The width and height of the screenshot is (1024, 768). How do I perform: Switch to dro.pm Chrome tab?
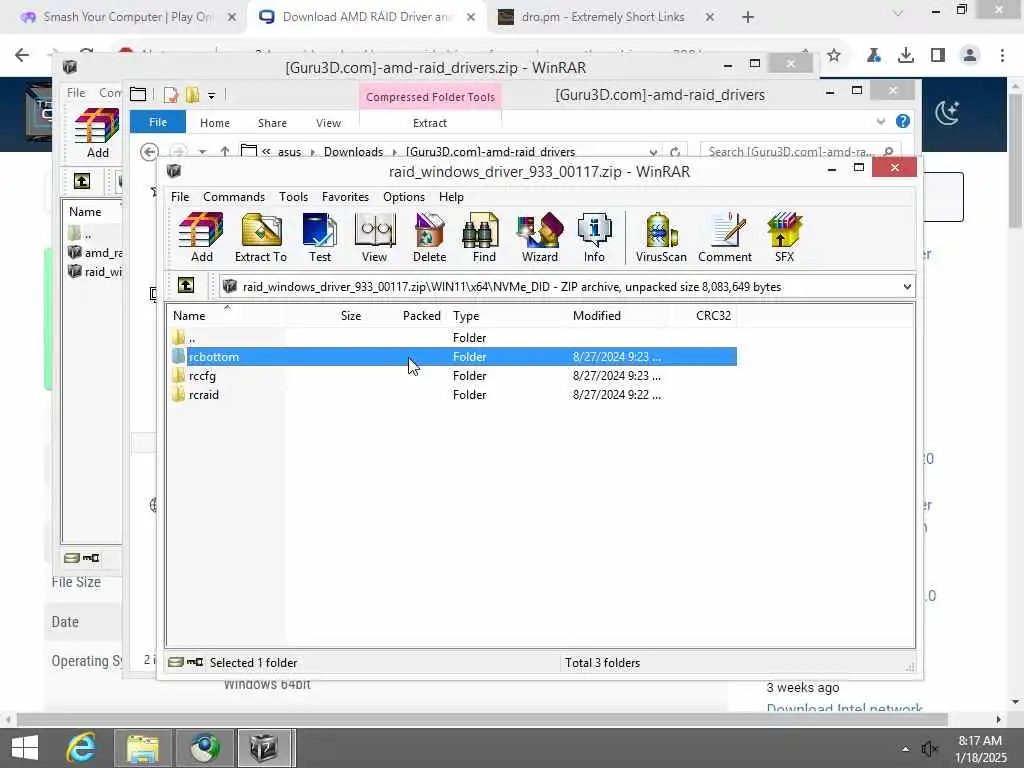[603, 17]
